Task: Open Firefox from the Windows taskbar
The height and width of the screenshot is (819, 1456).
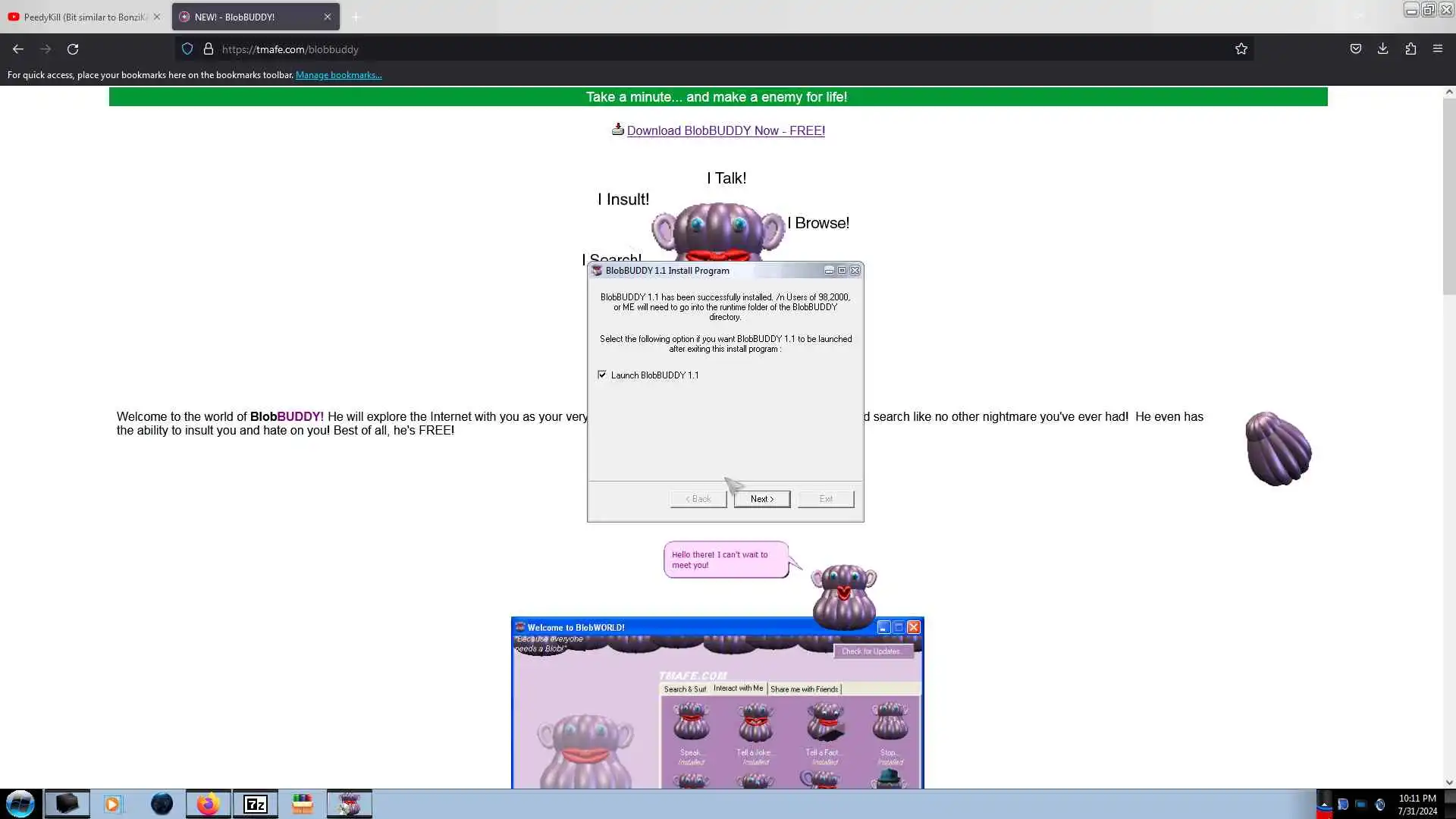Action: pos(208,804)
